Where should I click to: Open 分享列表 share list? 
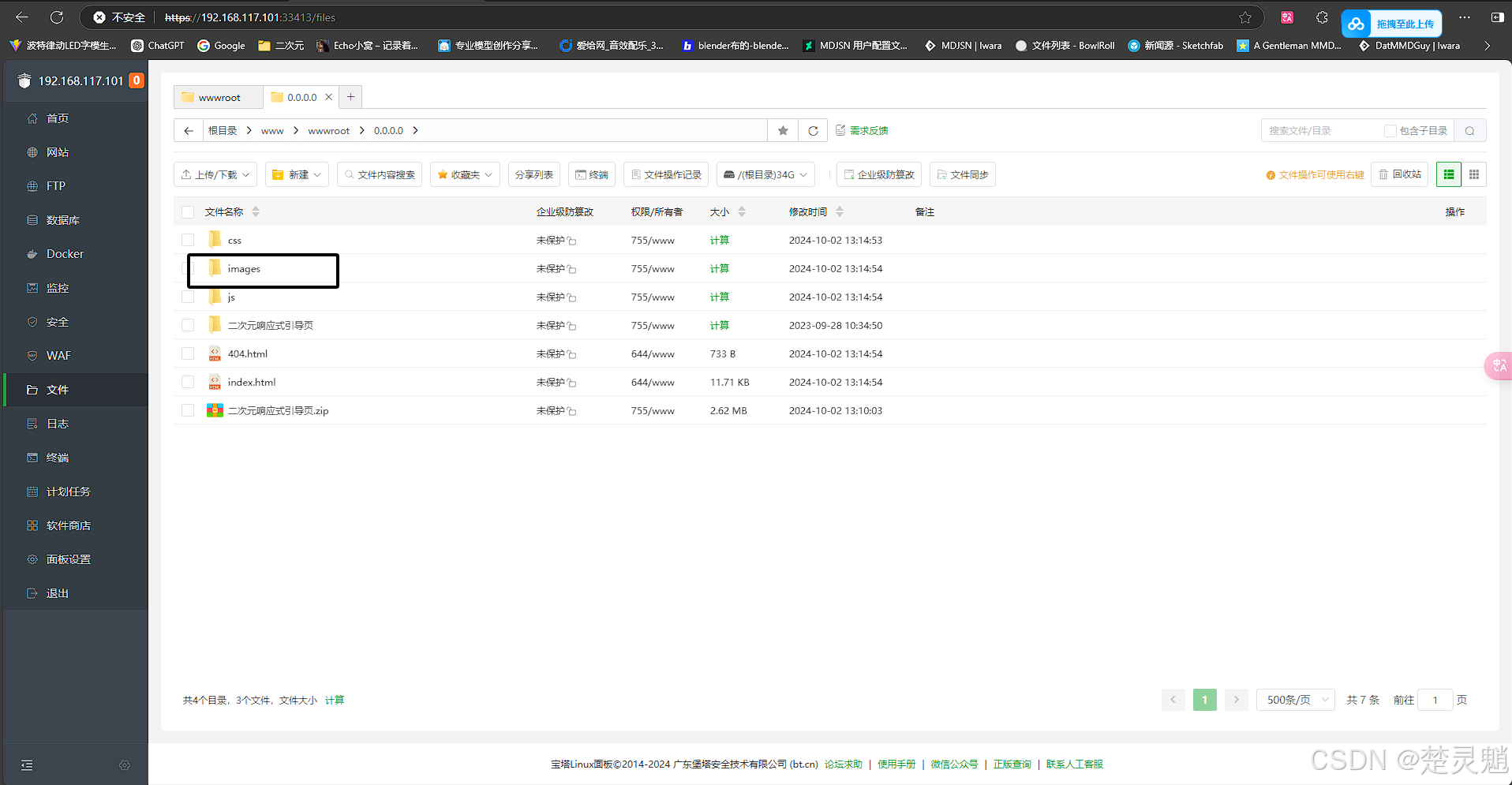point(534,174)
